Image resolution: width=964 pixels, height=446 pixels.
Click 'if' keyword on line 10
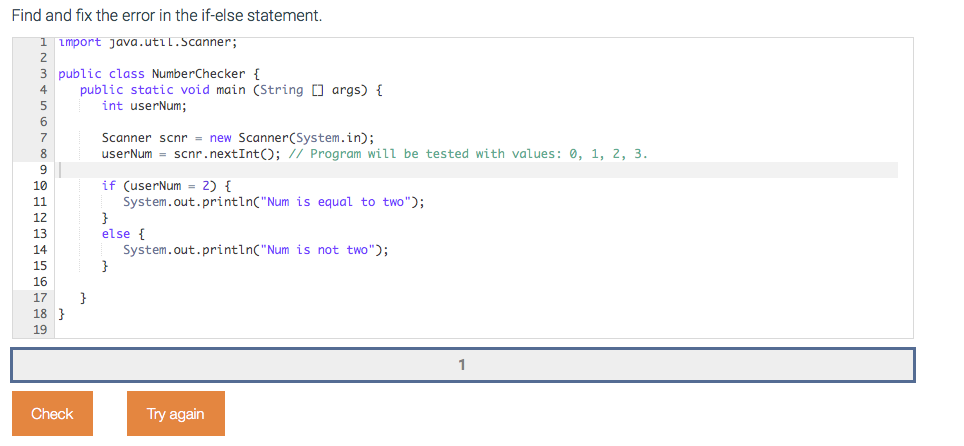click(109, 186)
